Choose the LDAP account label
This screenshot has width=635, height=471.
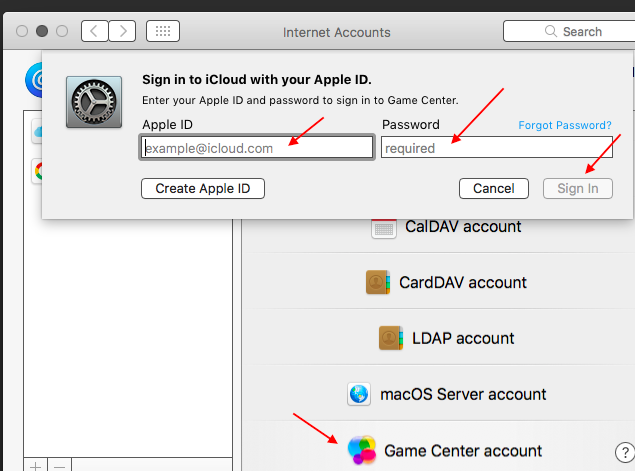pyautogui.click(x=463, y=339)
